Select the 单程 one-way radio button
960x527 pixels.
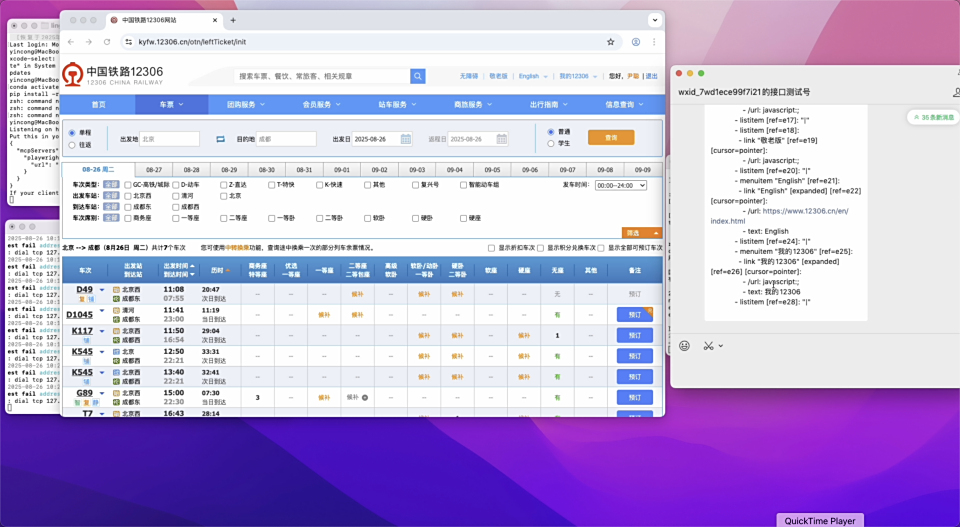pyautogui.click(x=72, y=133)
